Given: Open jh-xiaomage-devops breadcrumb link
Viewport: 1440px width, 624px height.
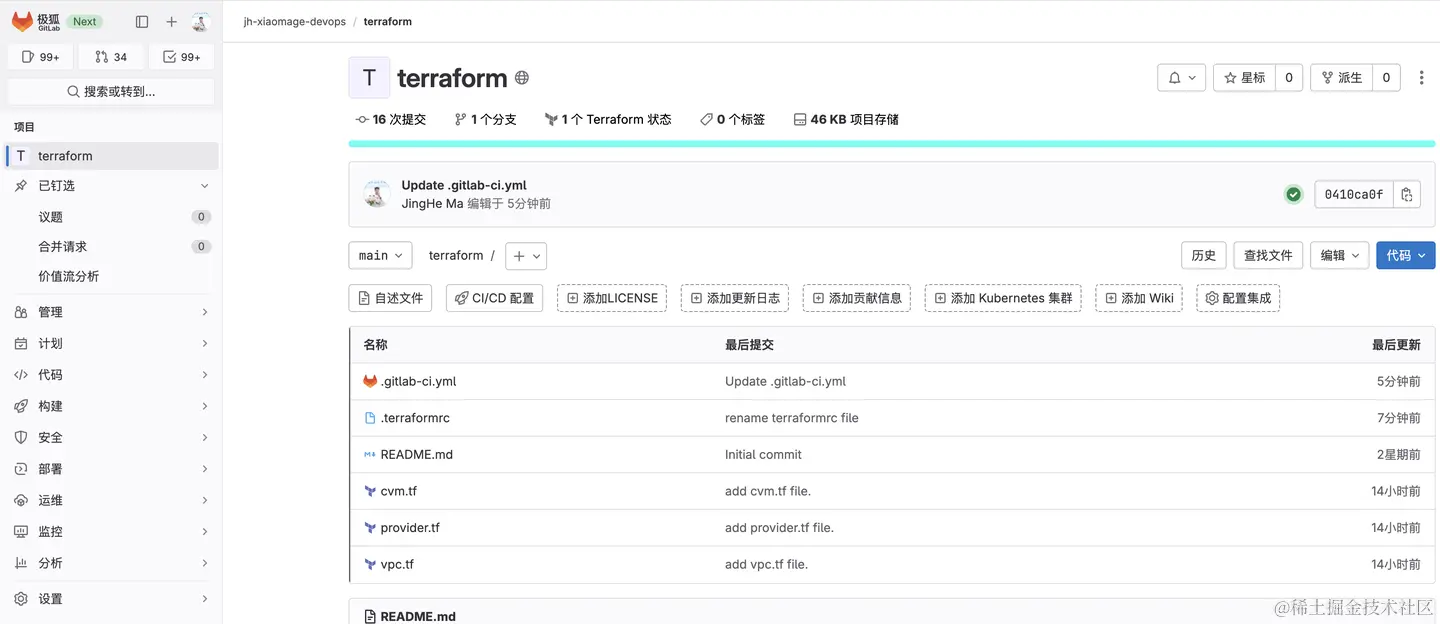Looking at the screenshot, I should (295, 21).
